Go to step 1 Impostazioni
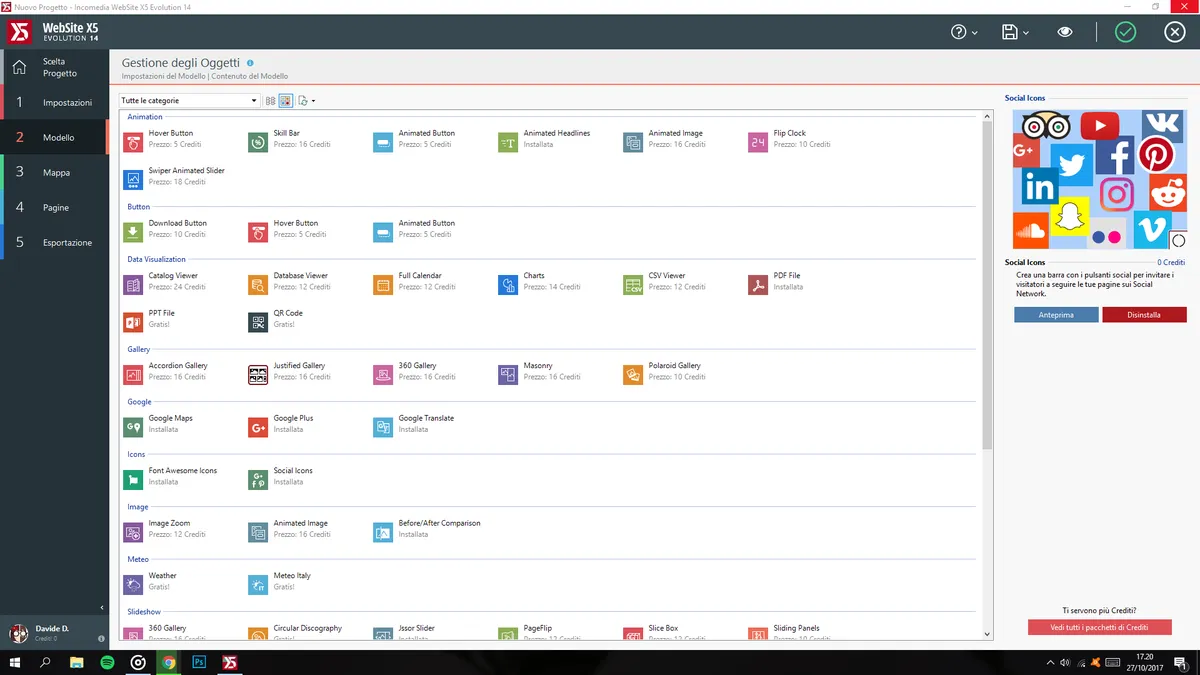Viewport: 1200px width, 675px height. click(54, 102)
